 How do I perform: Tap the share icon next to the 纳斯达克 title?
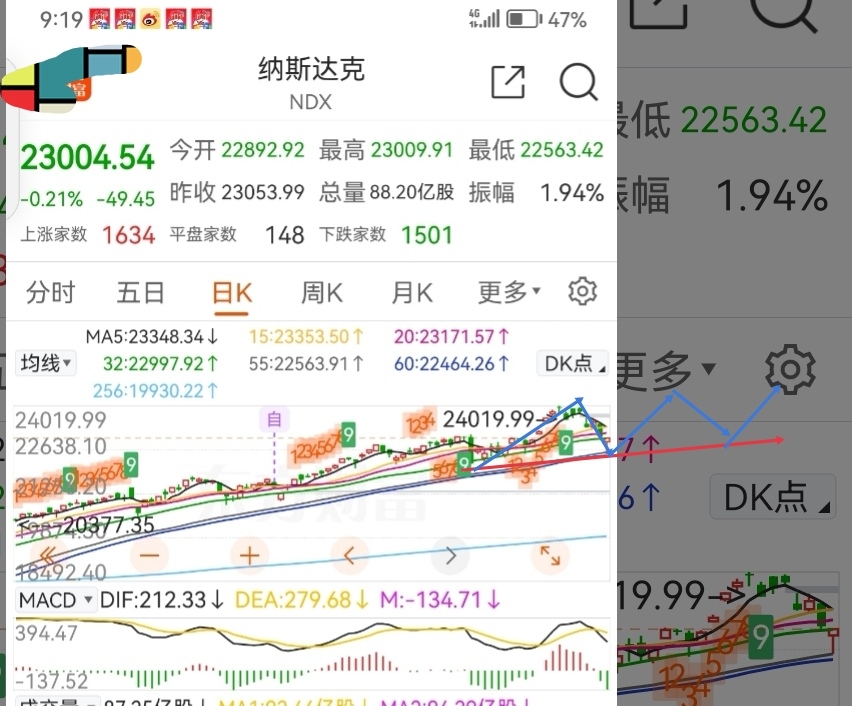508,82
